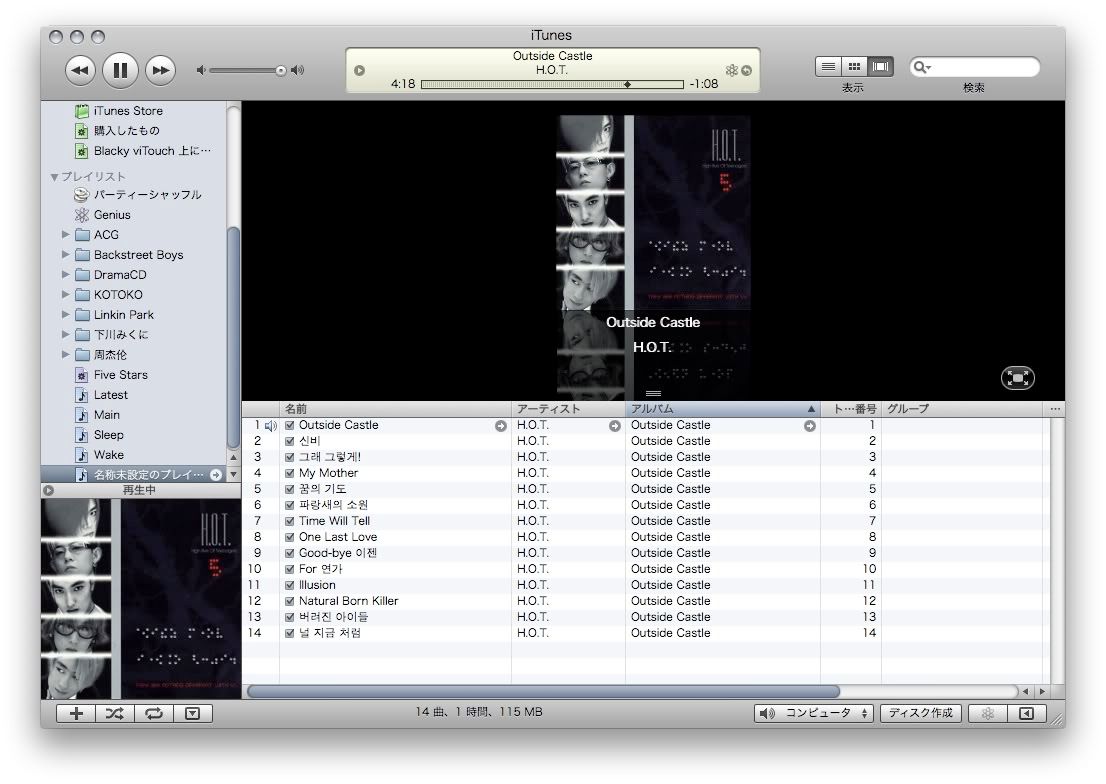Expand the 下川みくに folder

coord(66,334)
